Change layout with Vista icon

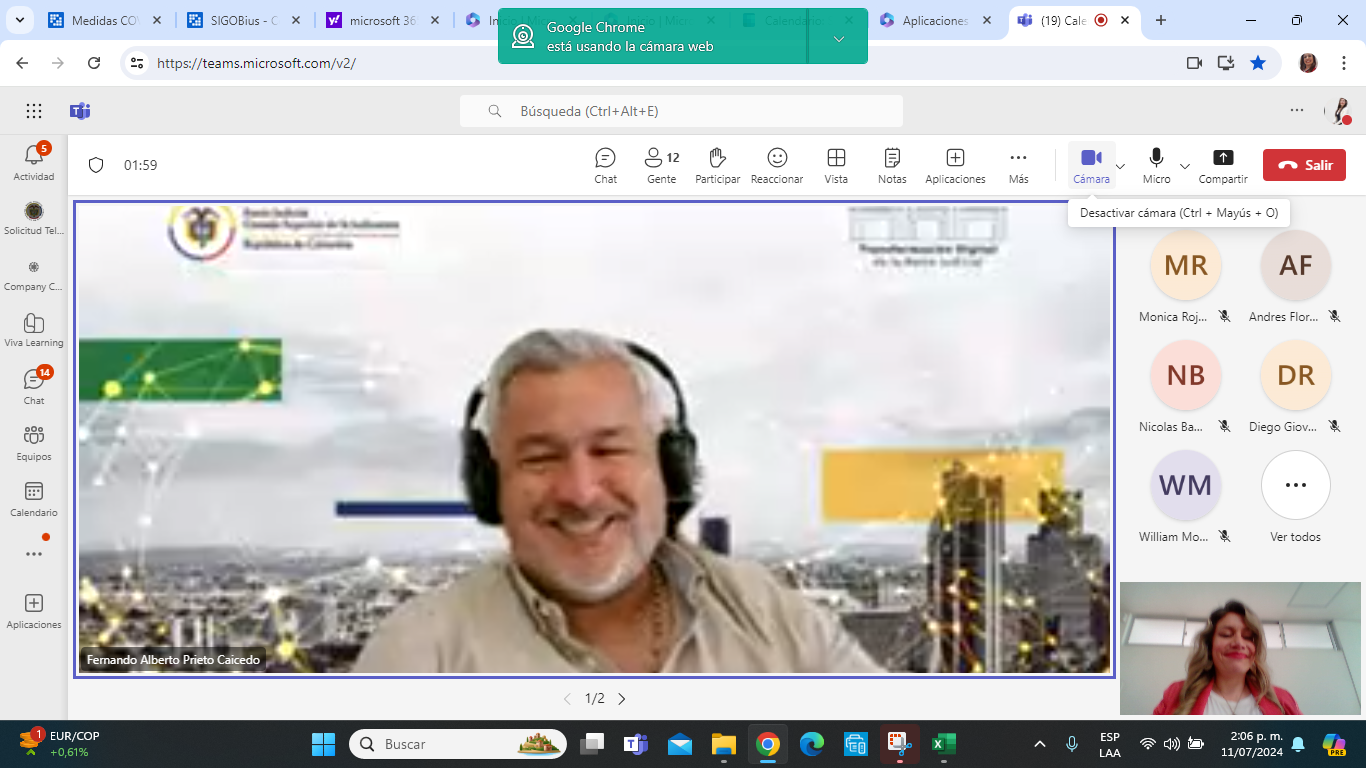coord(836,165)
